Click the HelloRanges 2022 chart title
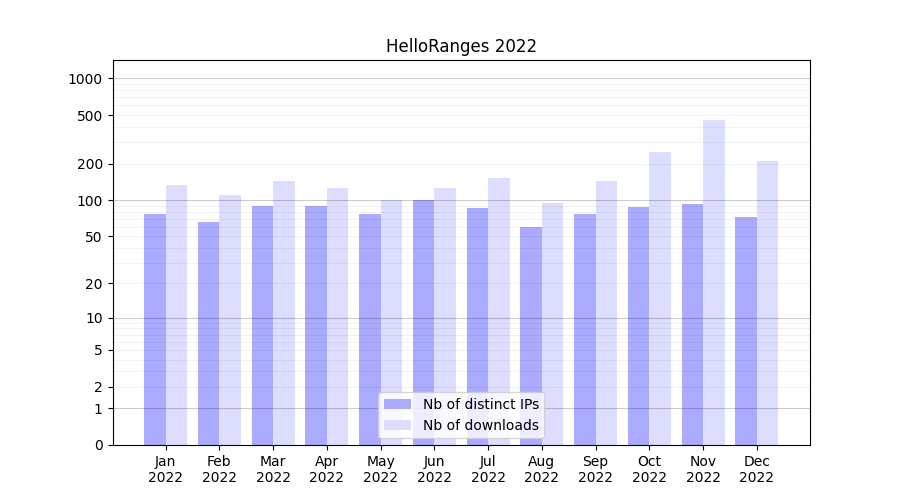The image size is (900, 500). coord(461,46)
